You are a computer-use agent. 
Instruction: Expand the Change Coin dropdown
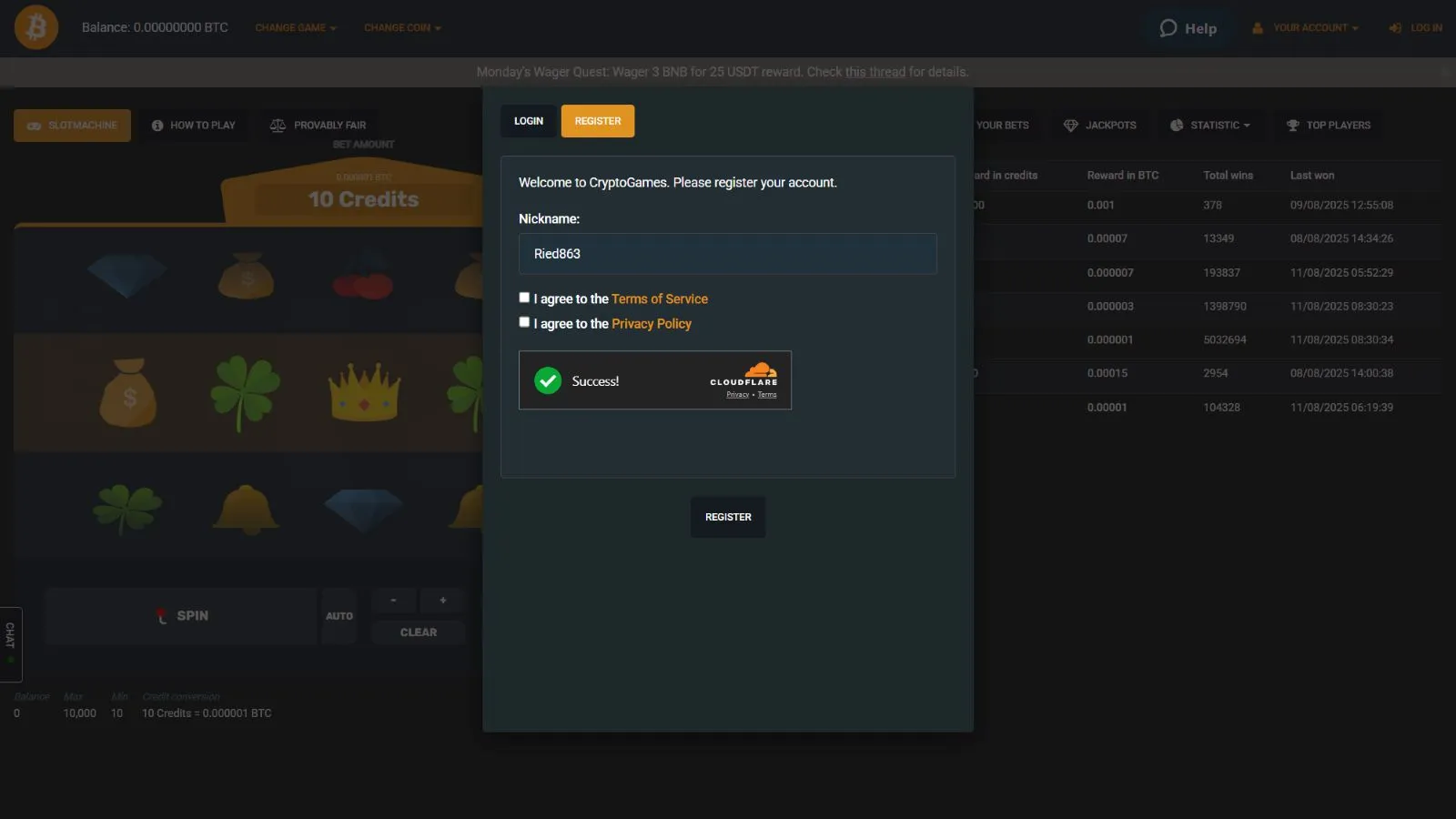(x=402, y=28)
